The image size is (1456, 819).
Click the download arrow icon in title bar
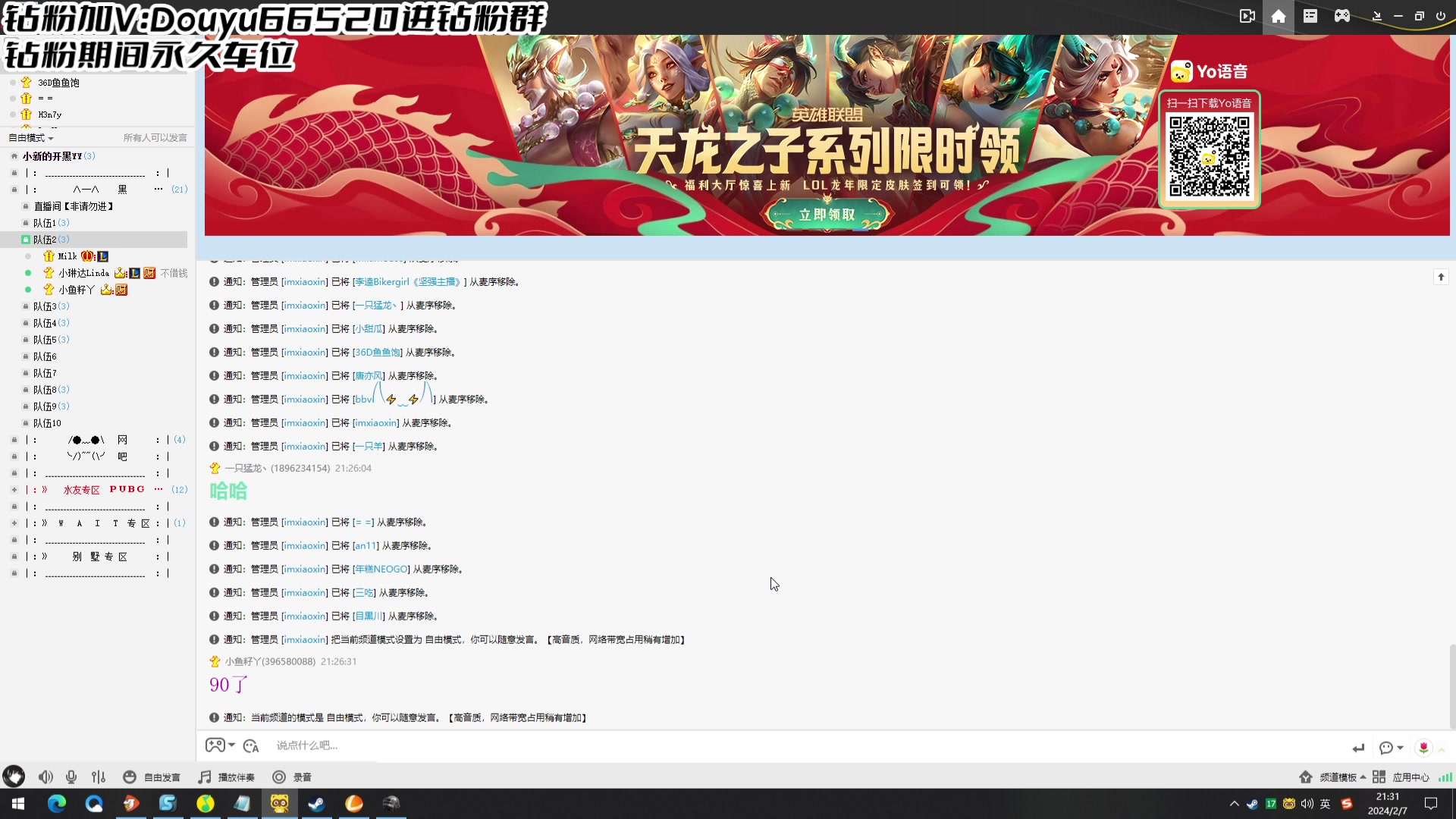click(x=1377, y=16)
